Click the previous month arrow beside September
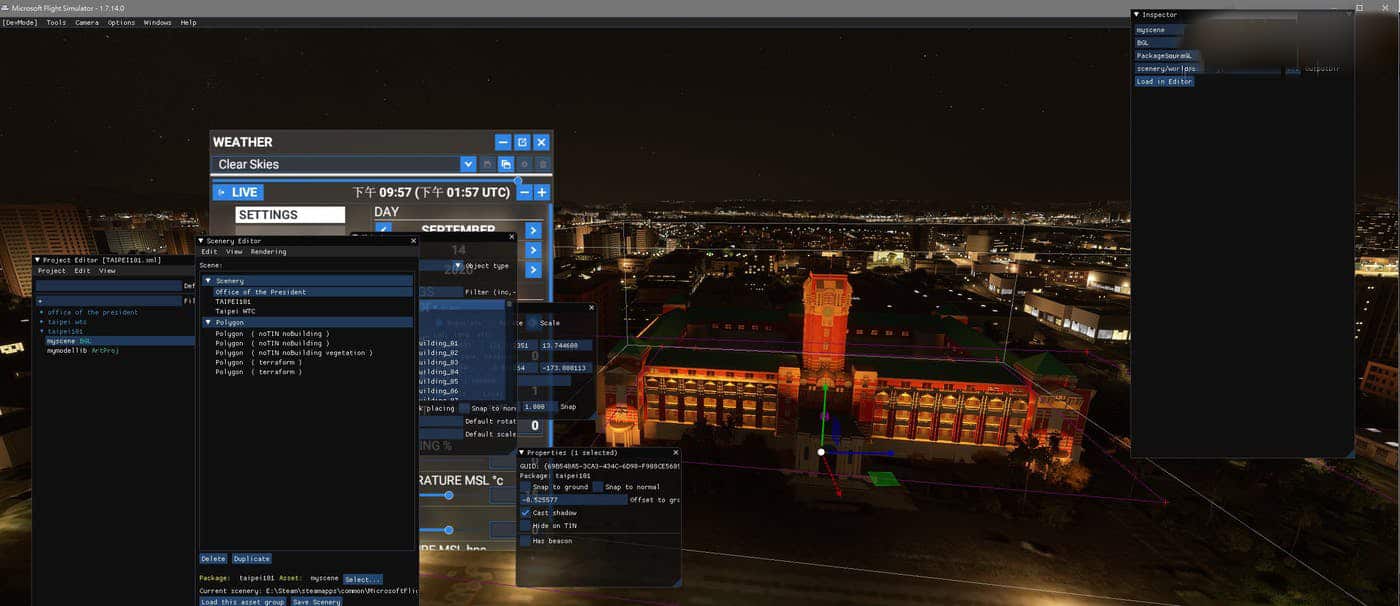 coord(382,230)
